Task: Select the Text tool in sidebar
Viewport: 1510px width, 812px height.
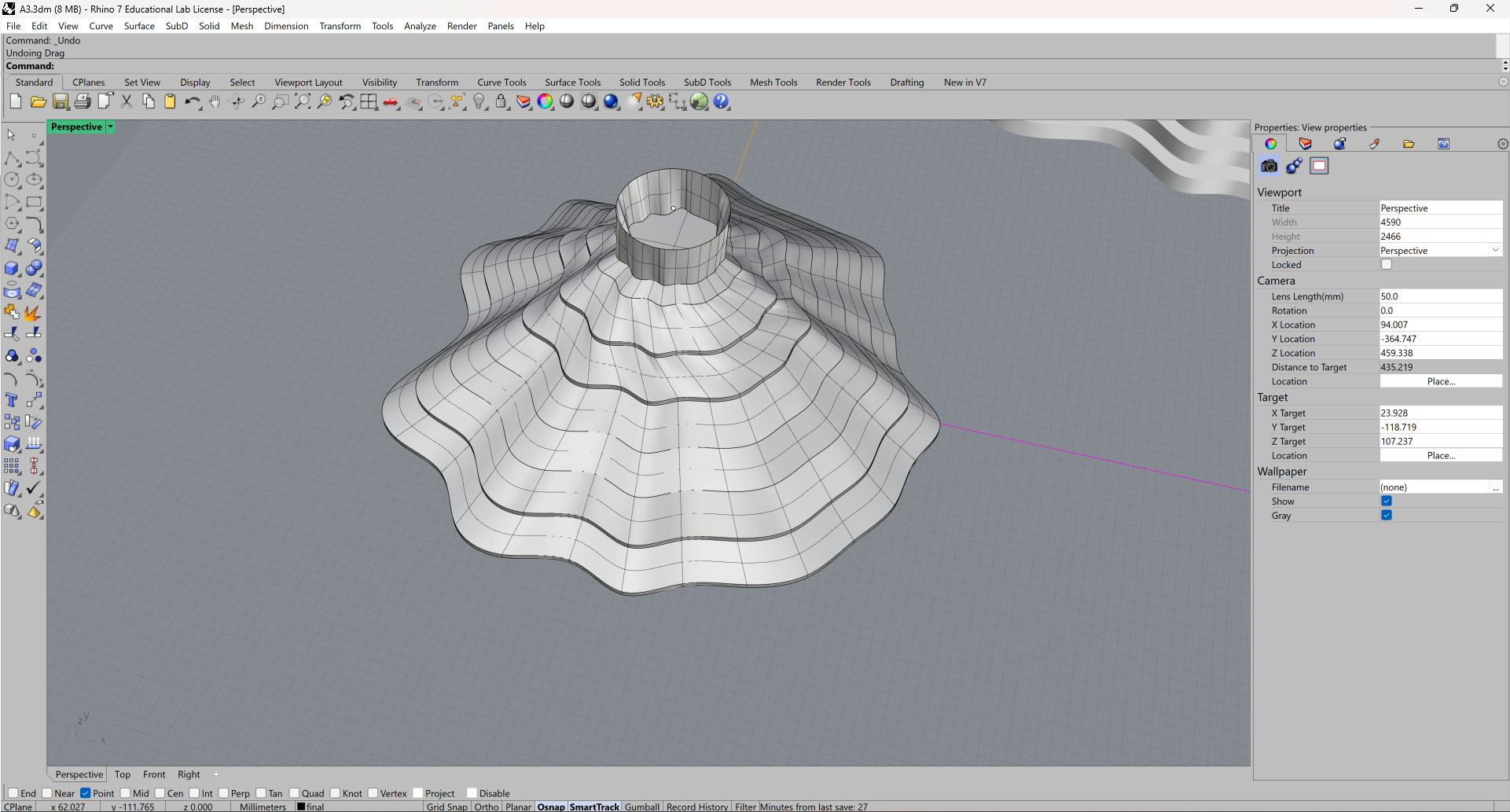Action: [x=12, y=400]
